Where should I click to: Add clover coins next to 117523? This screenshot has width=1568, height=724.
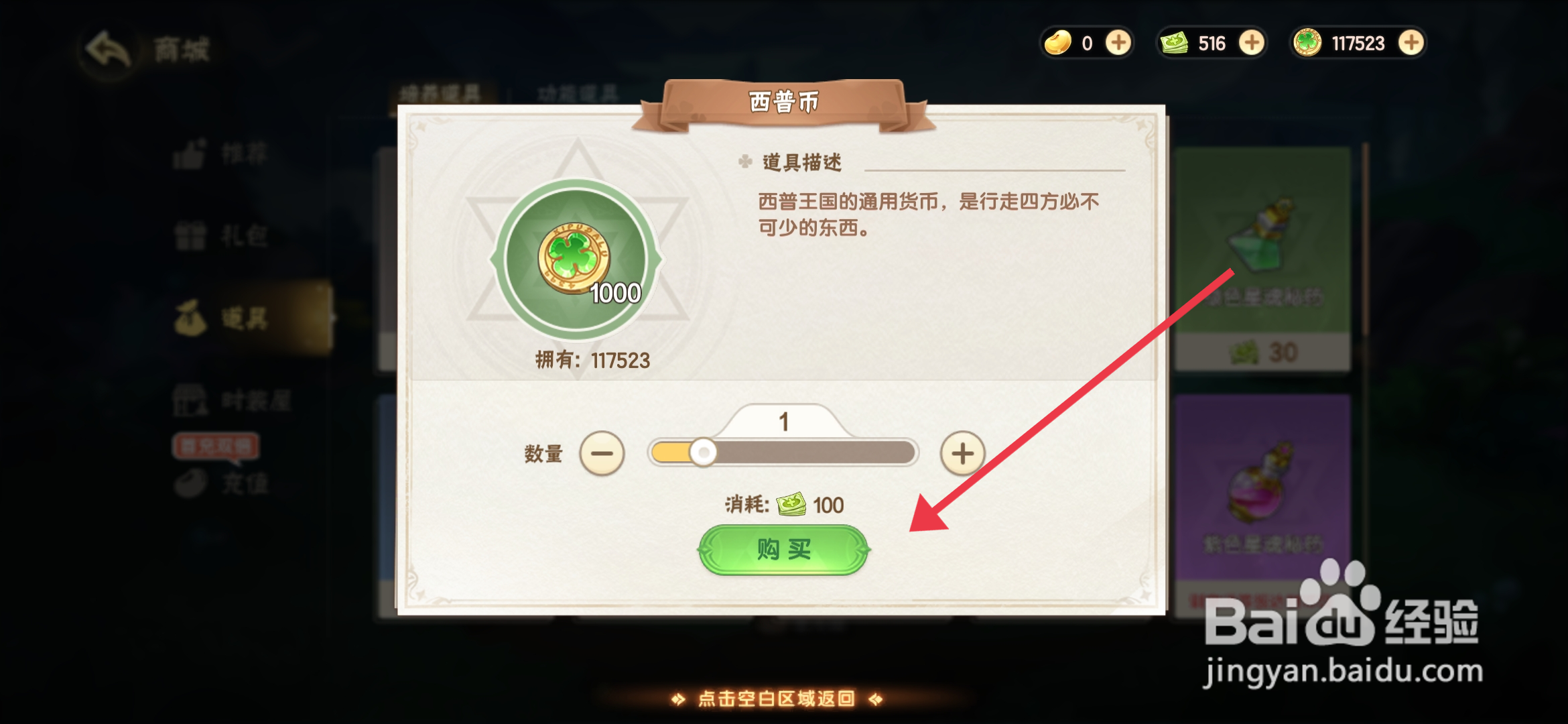1411,43
